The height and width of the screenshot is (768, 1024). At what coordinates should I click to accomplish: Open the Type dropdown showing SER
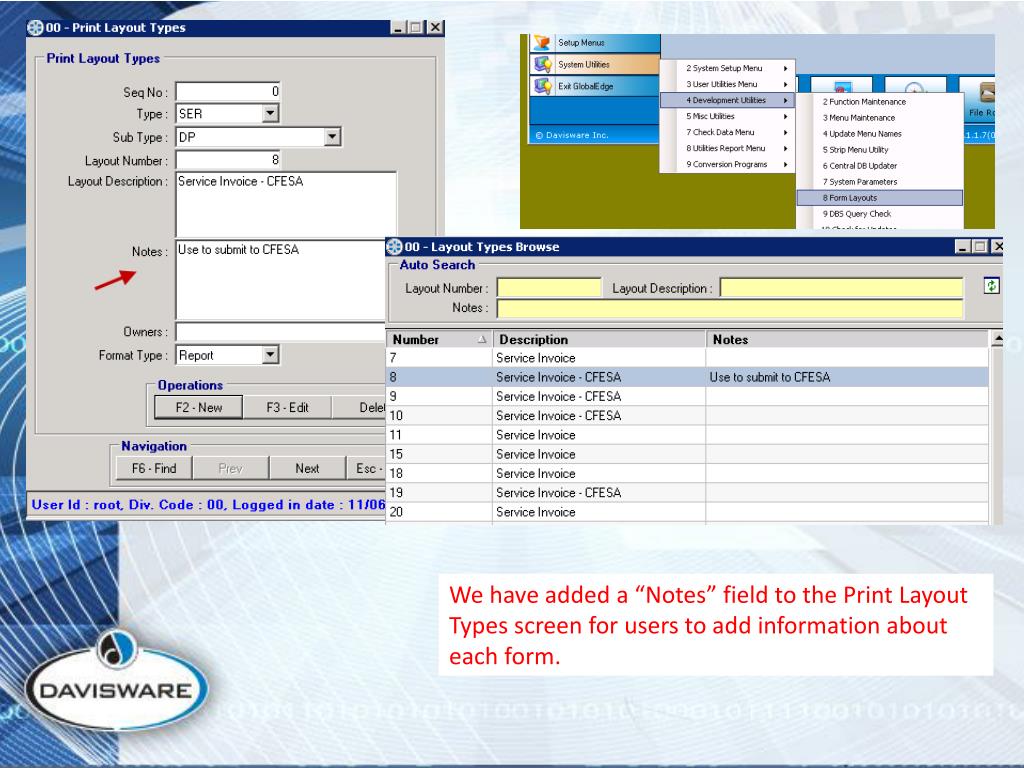[x=270, y=114]
